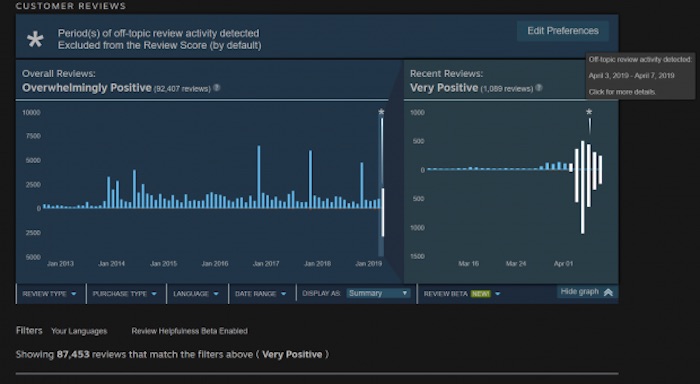Click the tall Jan 2017 bar in overall graph

coord(258,177)
